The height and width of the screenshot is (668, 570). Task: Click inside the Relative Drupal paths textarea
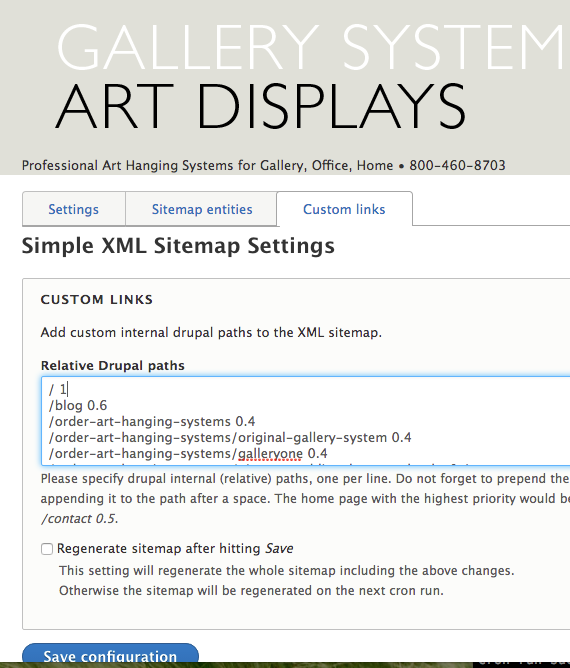click(x=305, y=421)
